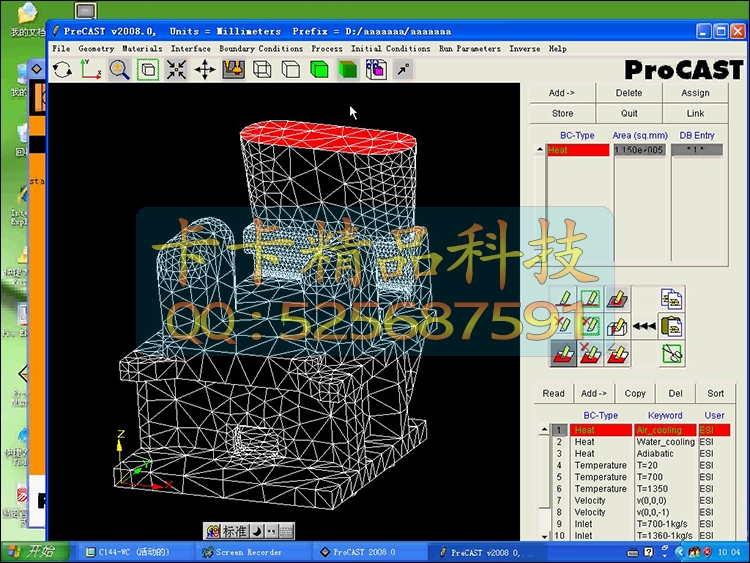Open the Geometry menu
This screenshot has width=750, height=563.
click(96, 48)
